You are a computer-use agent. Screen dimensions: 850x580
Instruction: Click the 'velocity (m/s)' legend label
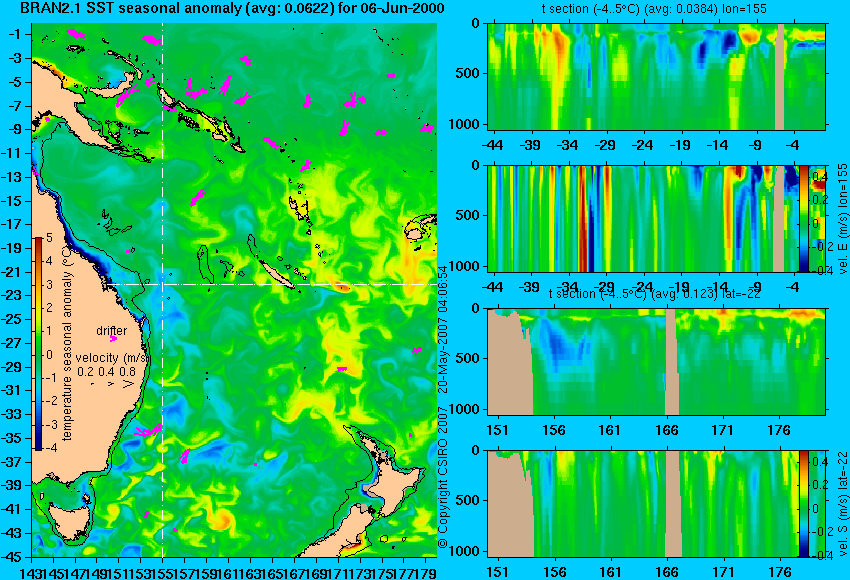click(x=112, y=358)
